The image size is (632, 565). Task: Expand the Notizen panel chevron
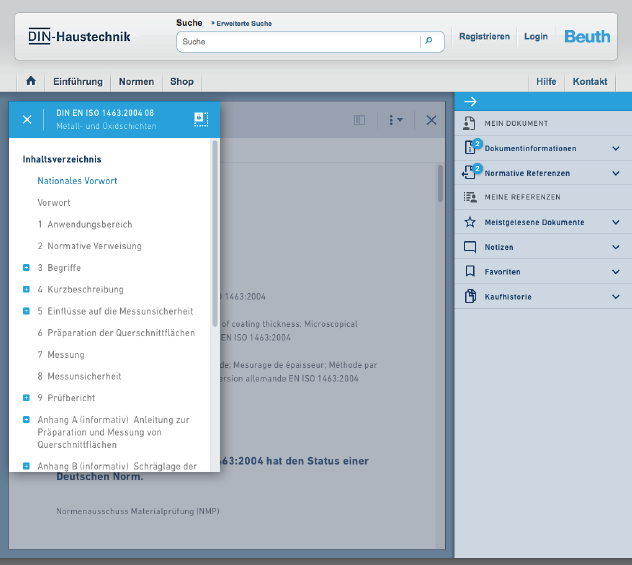pyautogui.click(x=615, y=246)
